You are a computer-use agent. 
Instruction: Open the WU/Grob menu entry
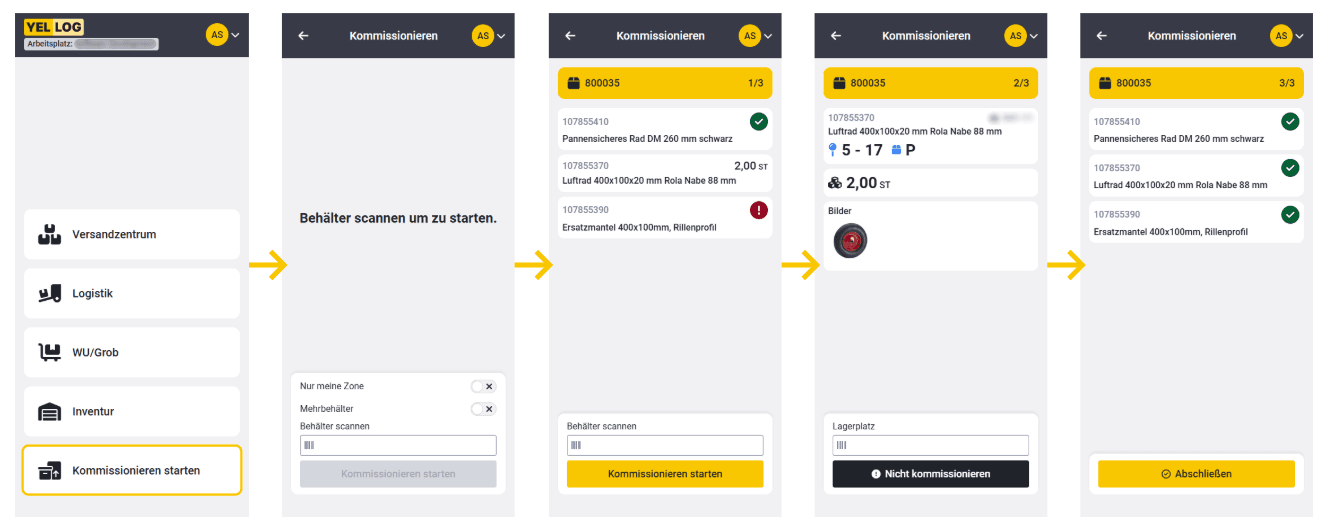[131, 352]
